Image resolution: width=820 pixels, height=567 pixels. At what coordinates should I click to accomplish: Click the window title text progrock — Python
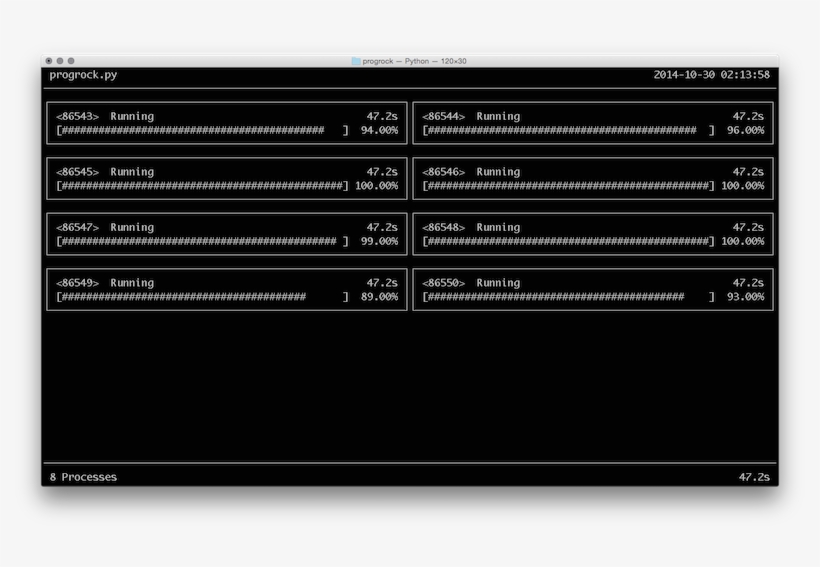coord(396,61)
